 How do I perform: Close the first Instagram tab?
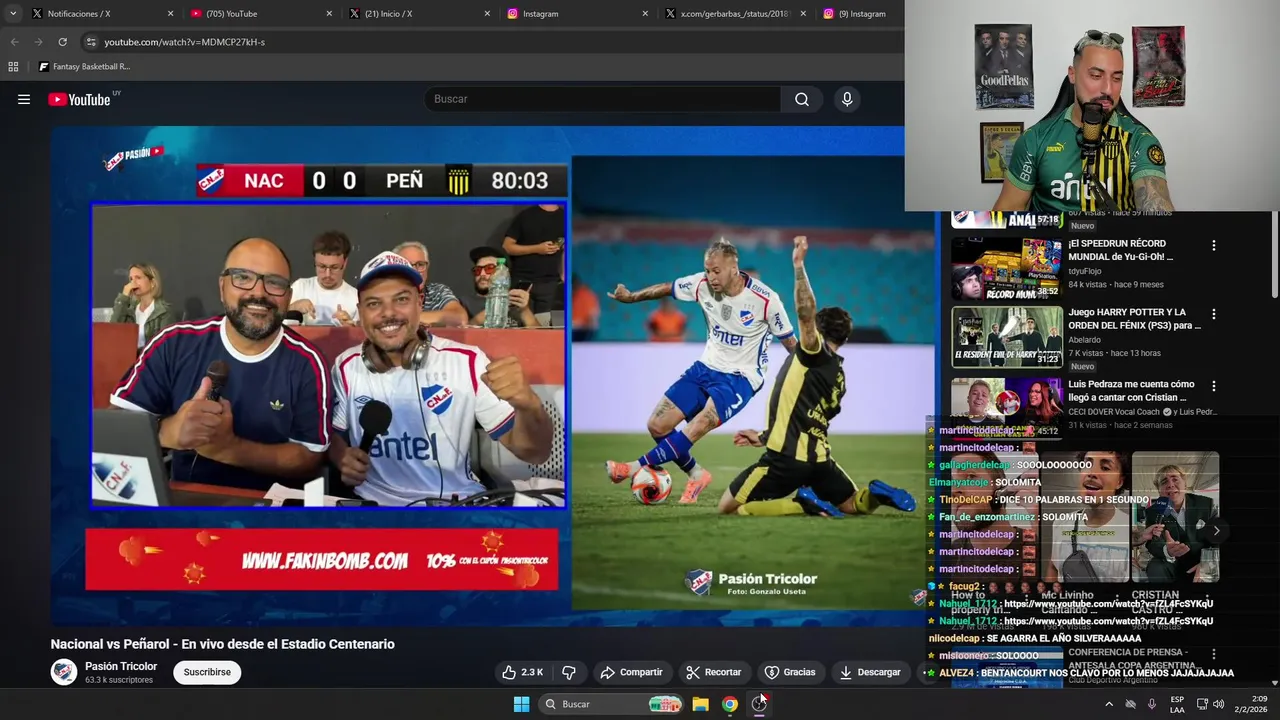[x=645, y=14]
